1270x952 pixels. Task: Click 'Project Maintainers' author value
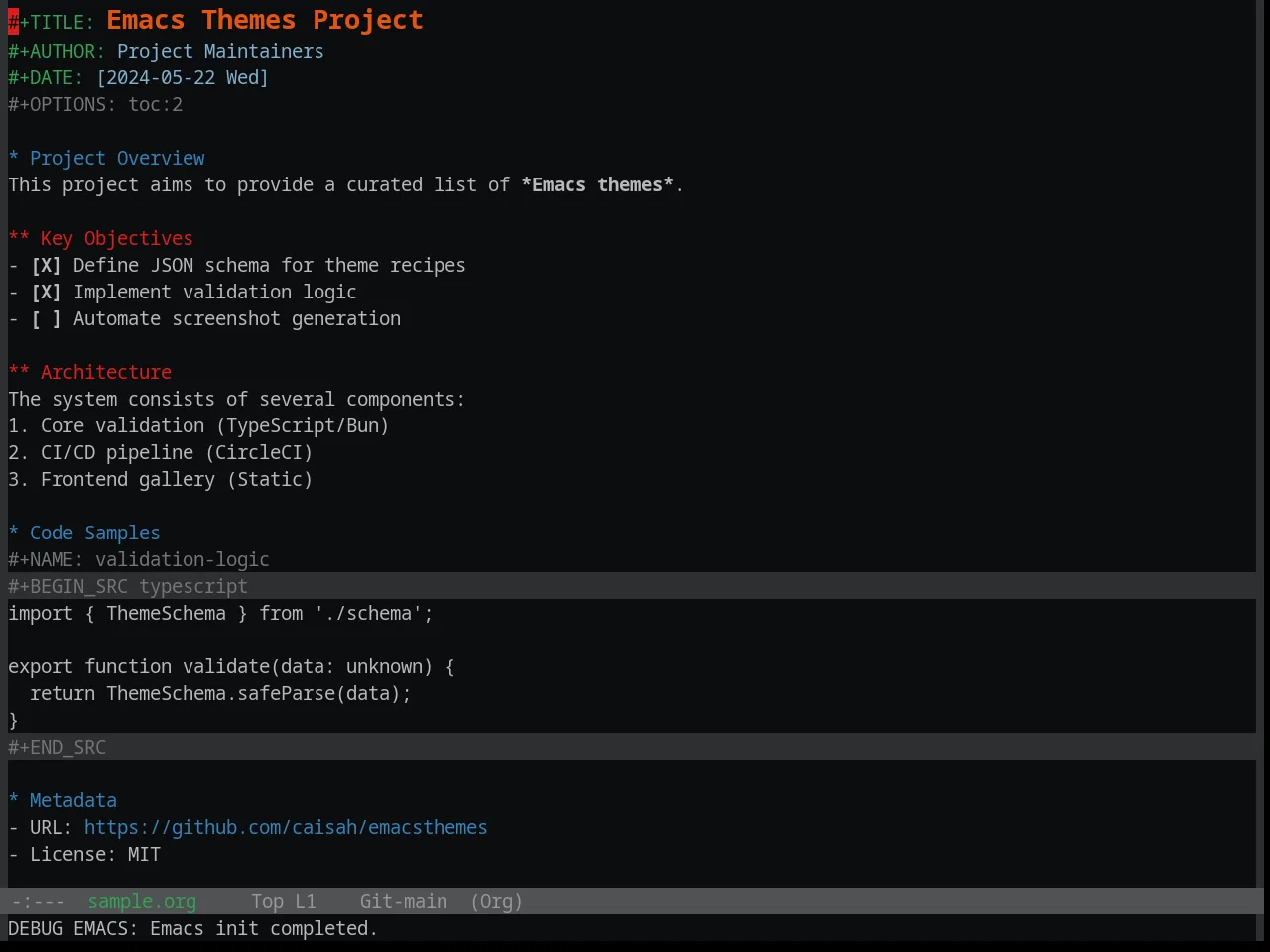220,52
